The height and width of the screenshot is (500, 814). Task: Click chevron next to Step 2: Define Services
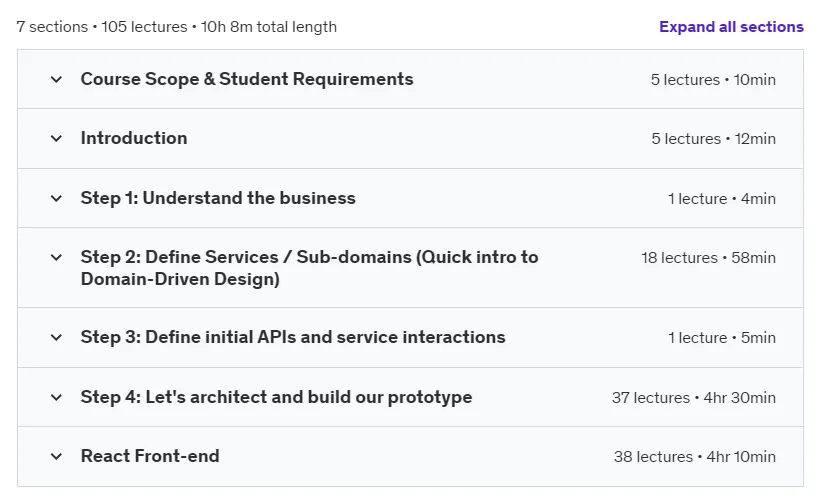click(x=56, y=258)
